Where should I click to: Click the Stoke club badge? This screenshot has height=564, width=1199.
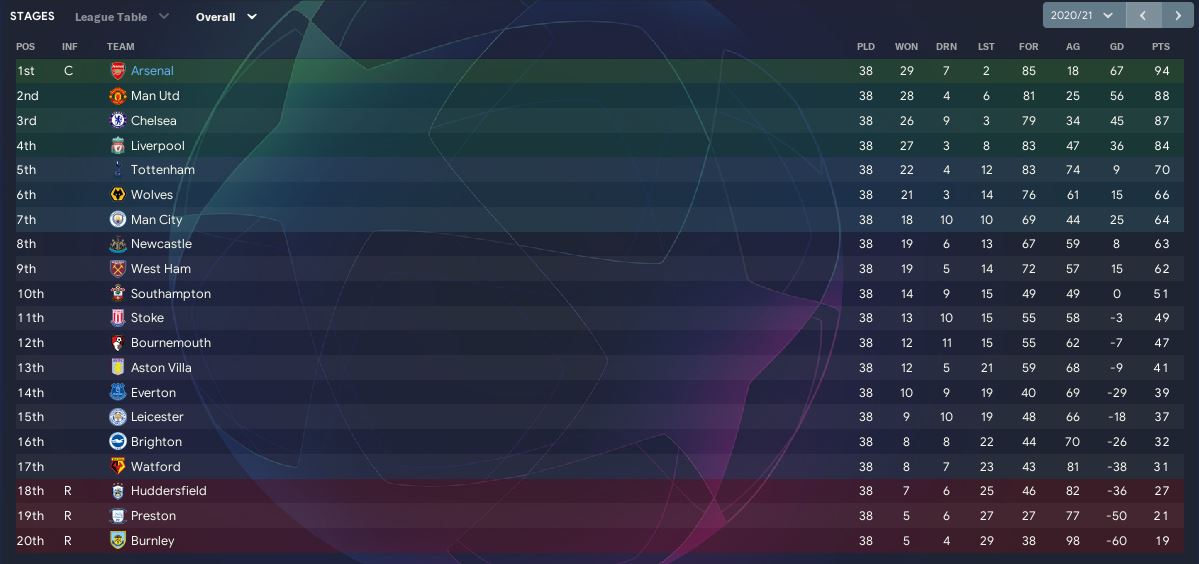click(x=118, y=318)
